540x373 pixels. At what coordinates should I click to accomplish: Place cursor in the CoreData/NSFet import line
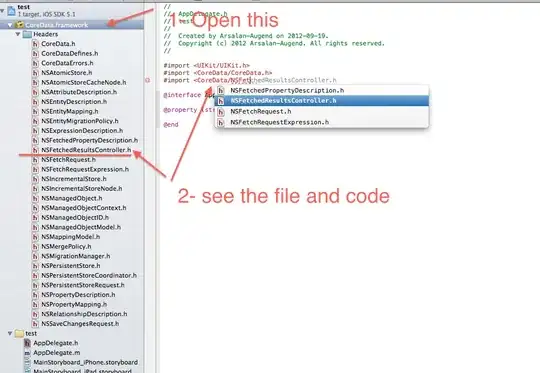(x=250, y=80)
